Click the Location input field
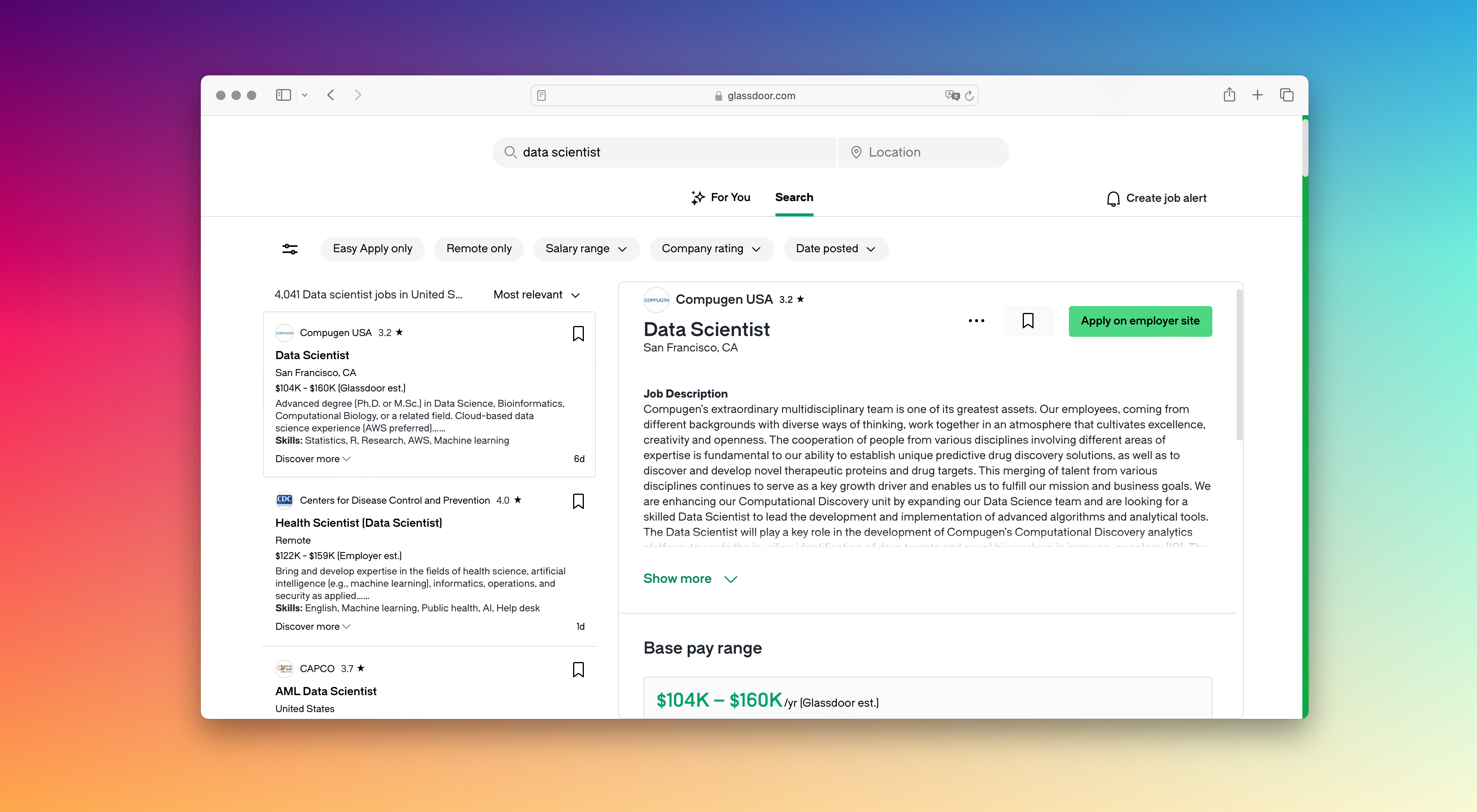Viewport: 1477px width, 812px height. pyautogui.click(x=923, y=152)
